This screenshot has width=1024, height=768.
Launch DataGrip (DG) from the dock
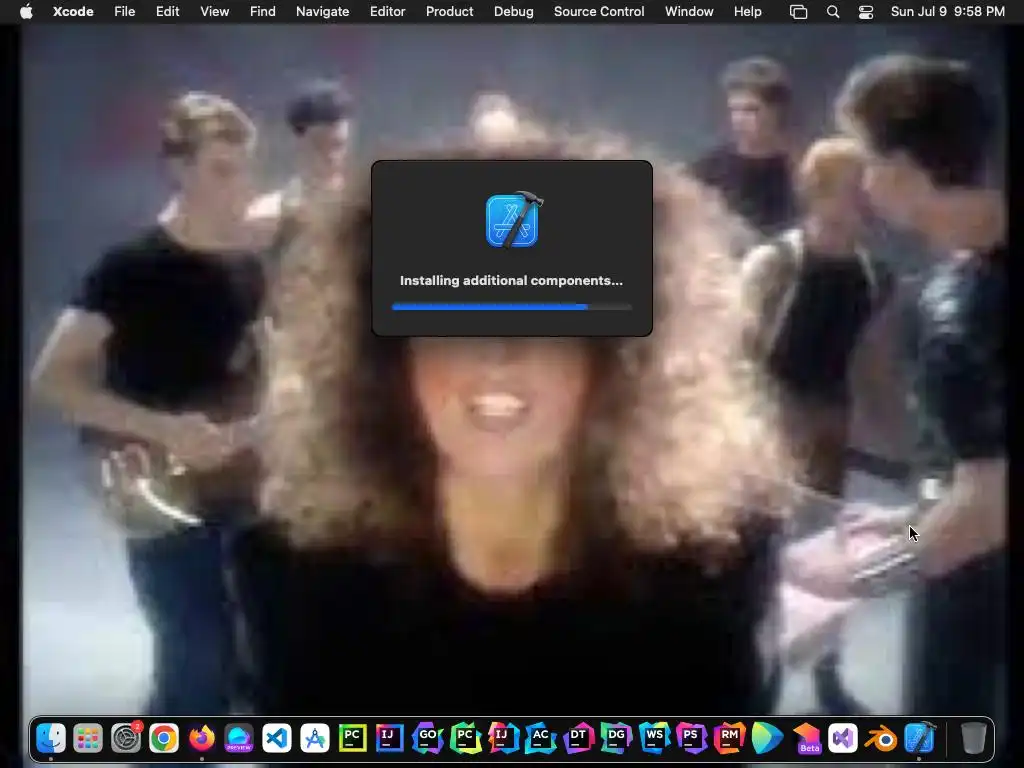(x=616, y=739)
